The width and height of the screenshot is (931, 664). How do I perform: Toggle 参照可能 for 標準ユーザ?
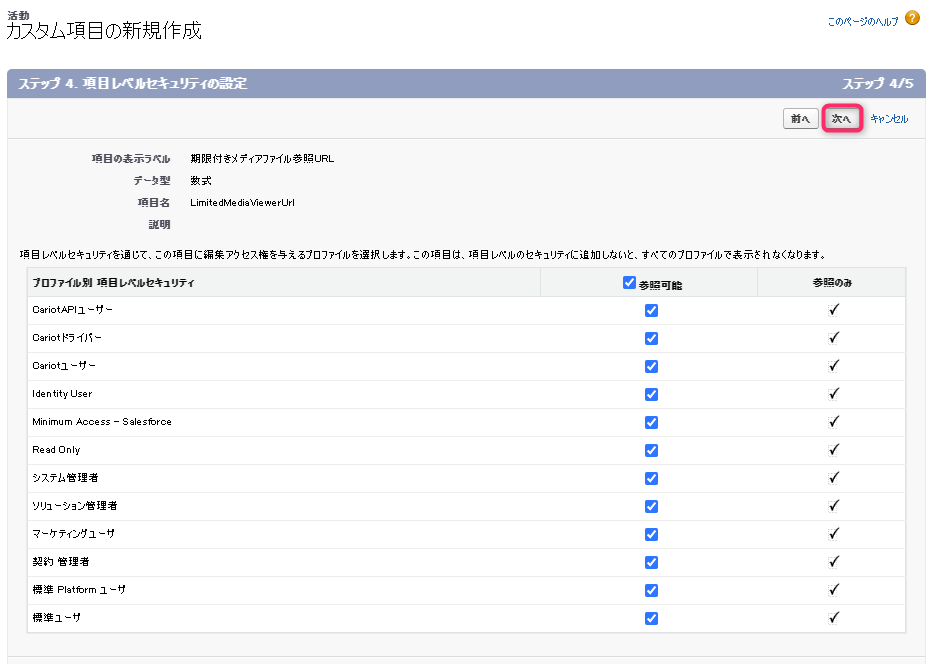[x=651, y=618]
